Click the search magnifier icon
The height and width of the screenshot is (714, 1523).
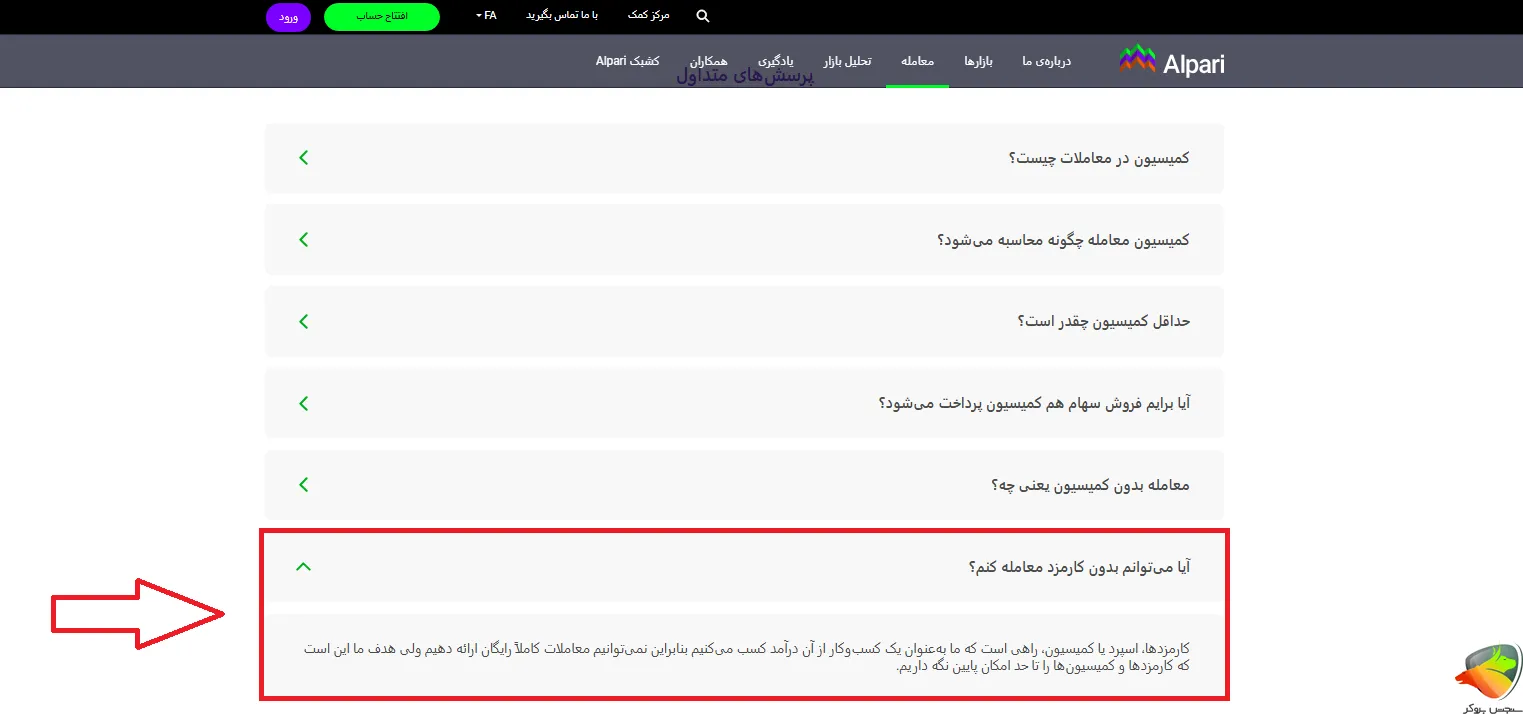click(x=702, y=16)
